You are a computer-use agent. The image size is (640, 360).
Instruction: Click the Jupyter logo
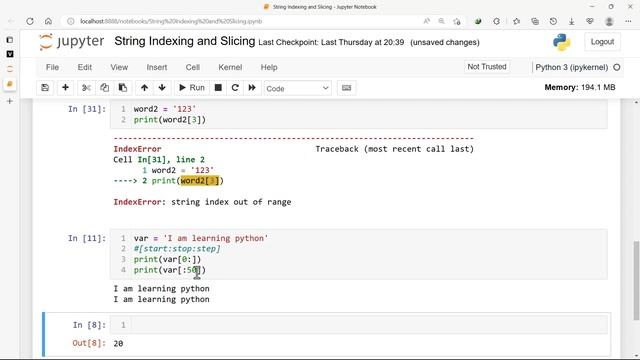71,42
